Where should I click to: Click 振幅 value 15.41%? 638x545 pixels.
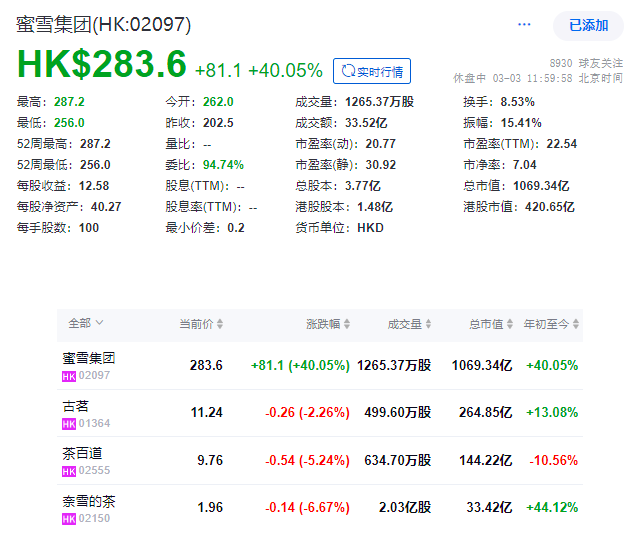coord(521,123)
